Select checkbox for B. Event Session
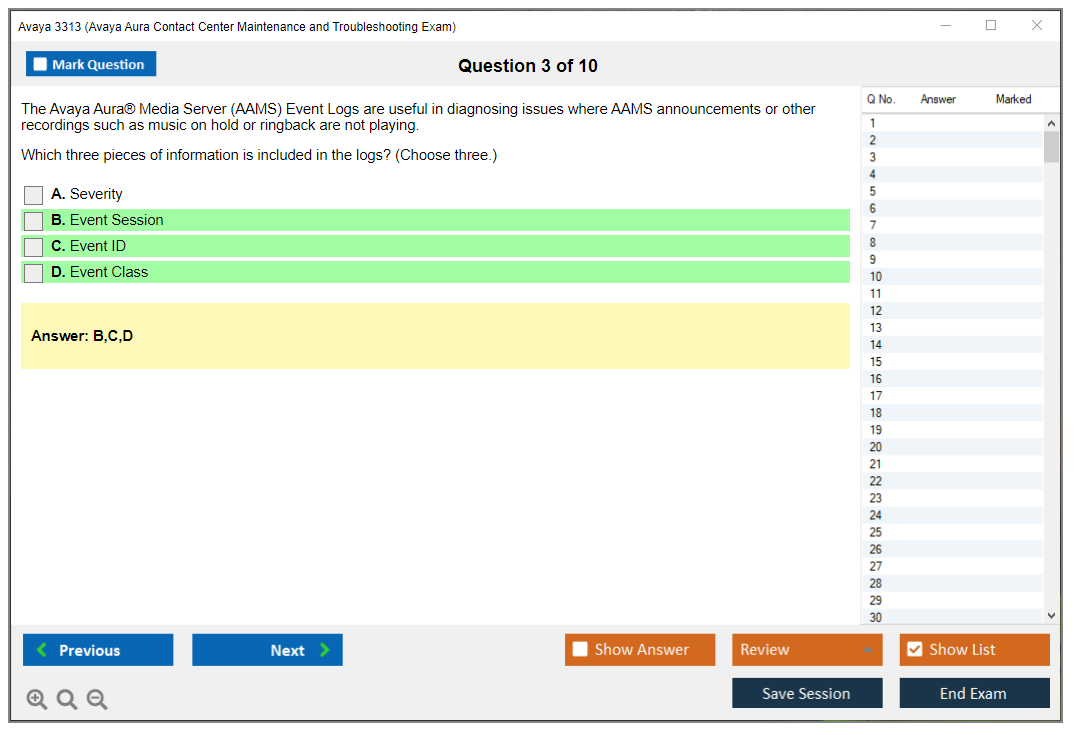 tap(33, 221)
